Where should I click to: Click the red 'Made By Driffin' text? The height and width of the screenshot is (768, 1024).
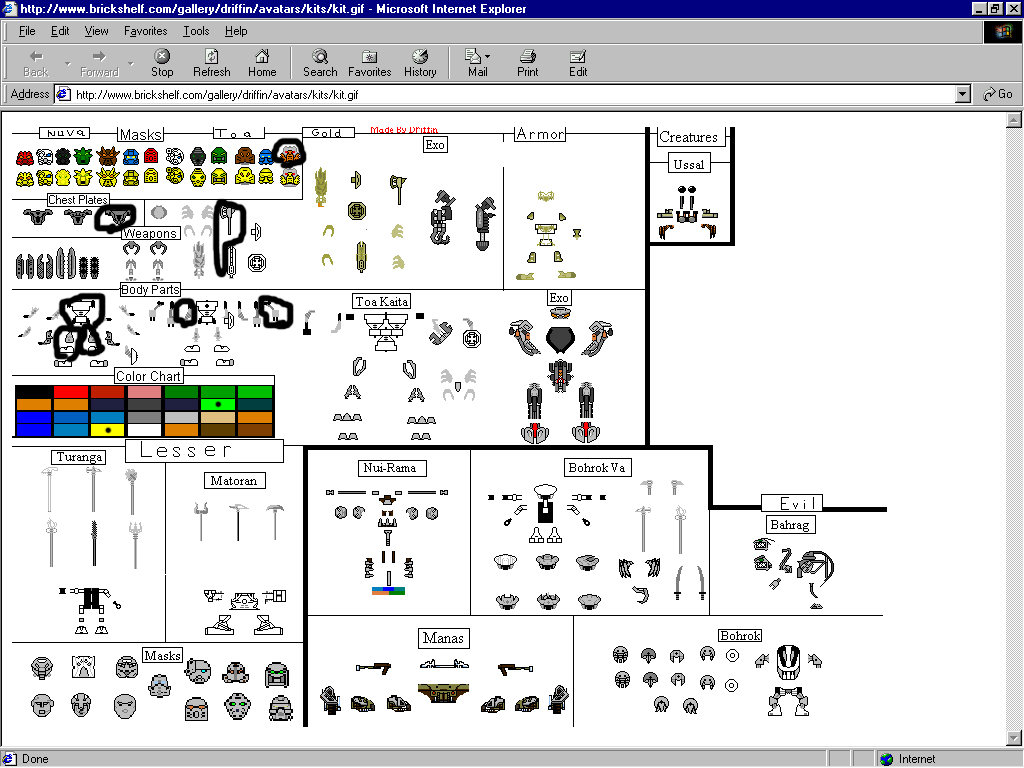point(404,130)
